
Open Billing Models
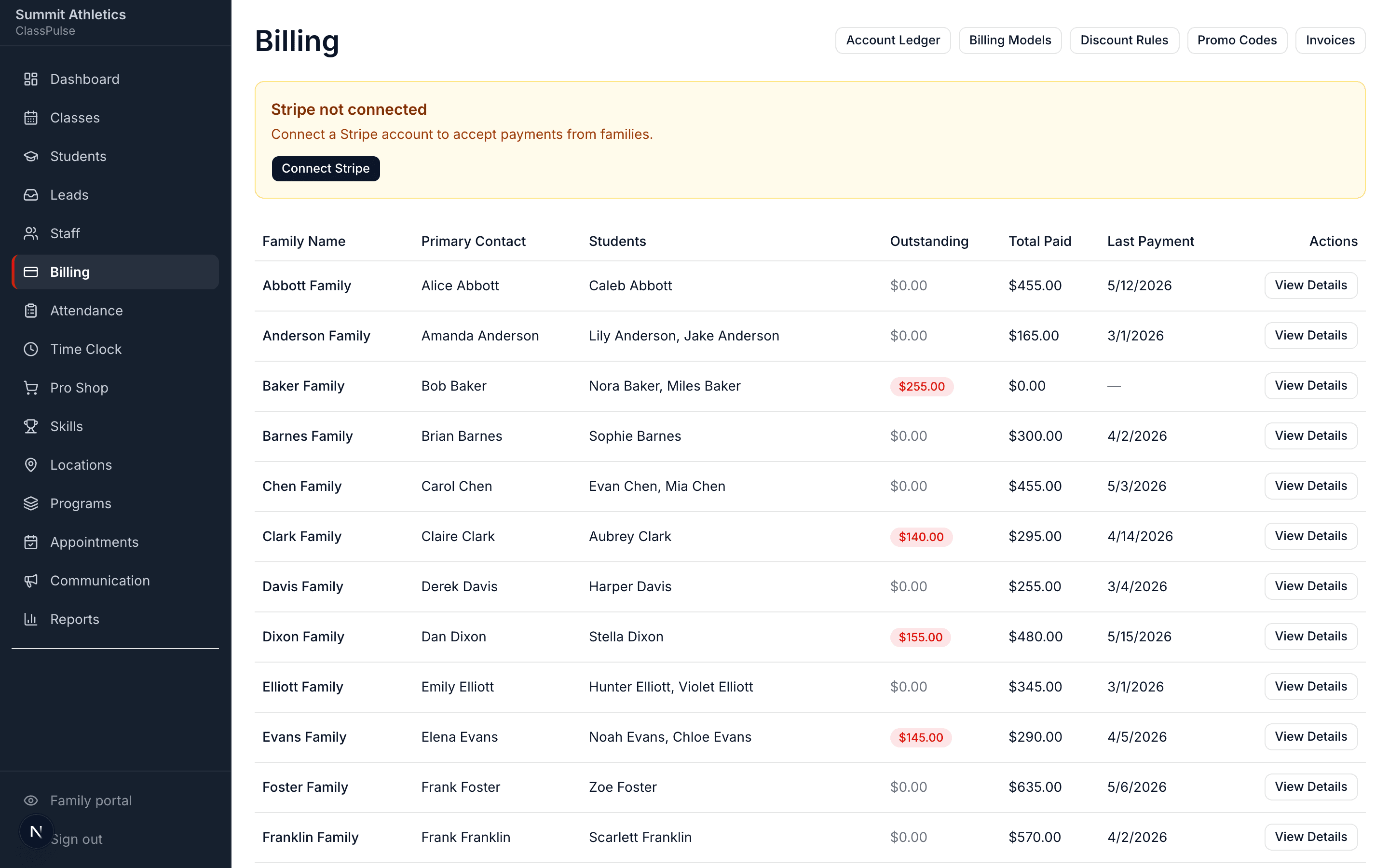point(1009,40)
